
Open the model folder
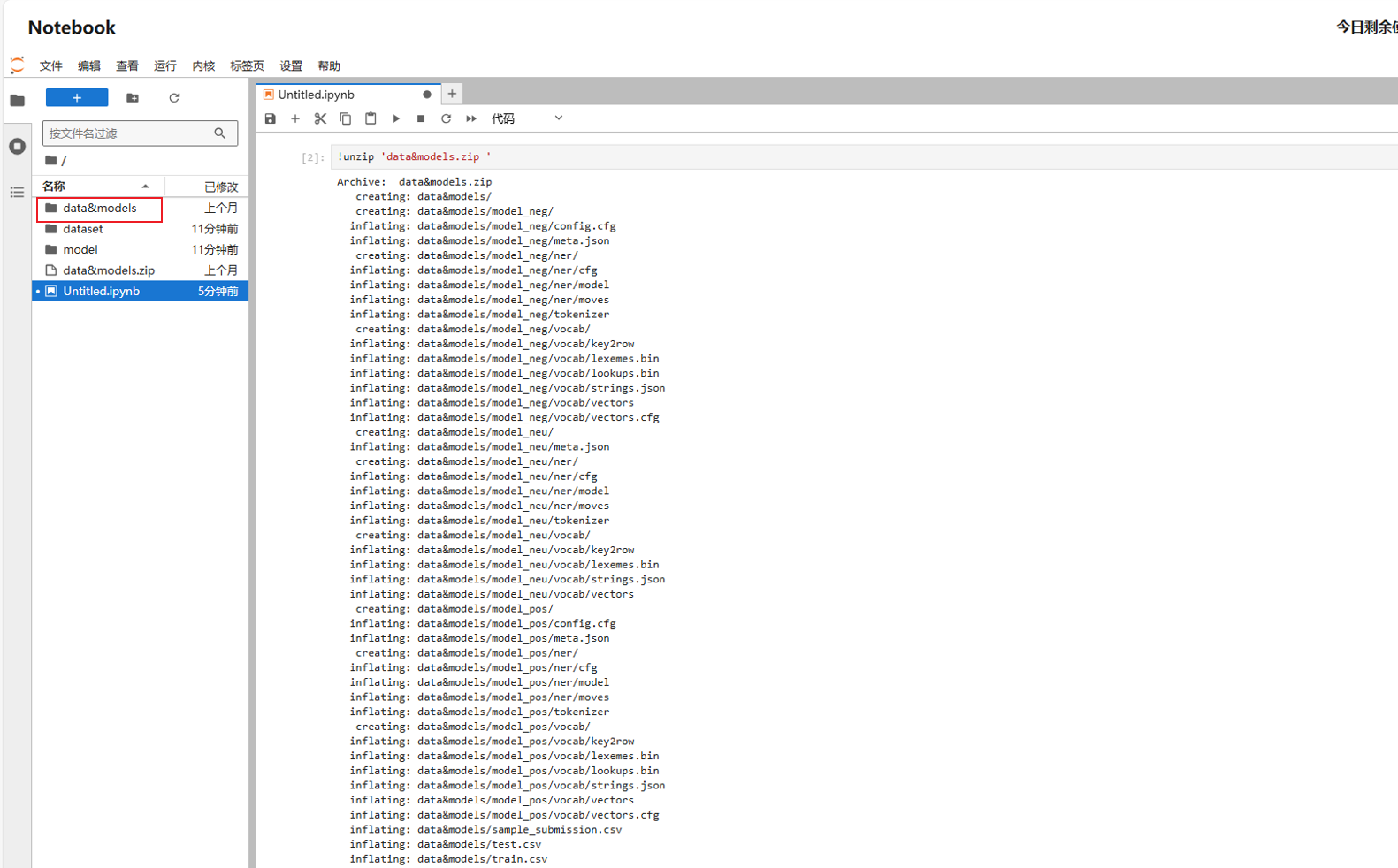140,249
